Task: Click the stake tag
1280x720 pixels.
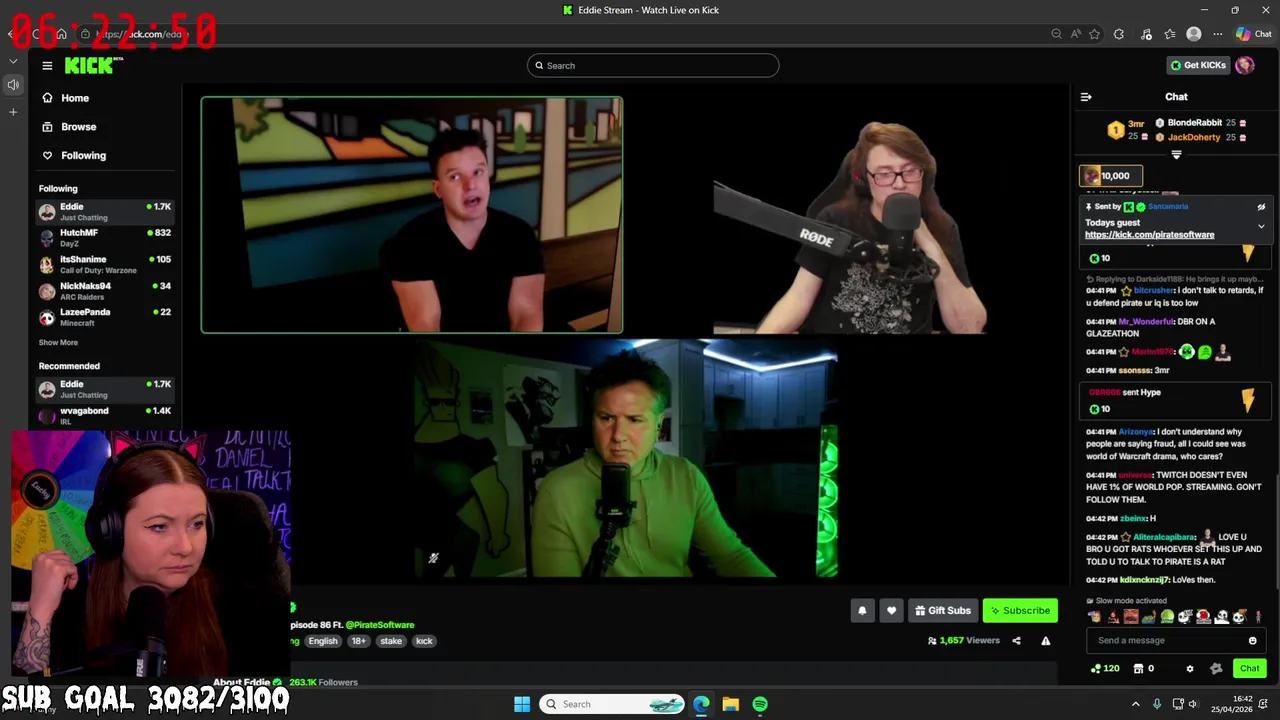Action: pos(391,641)
